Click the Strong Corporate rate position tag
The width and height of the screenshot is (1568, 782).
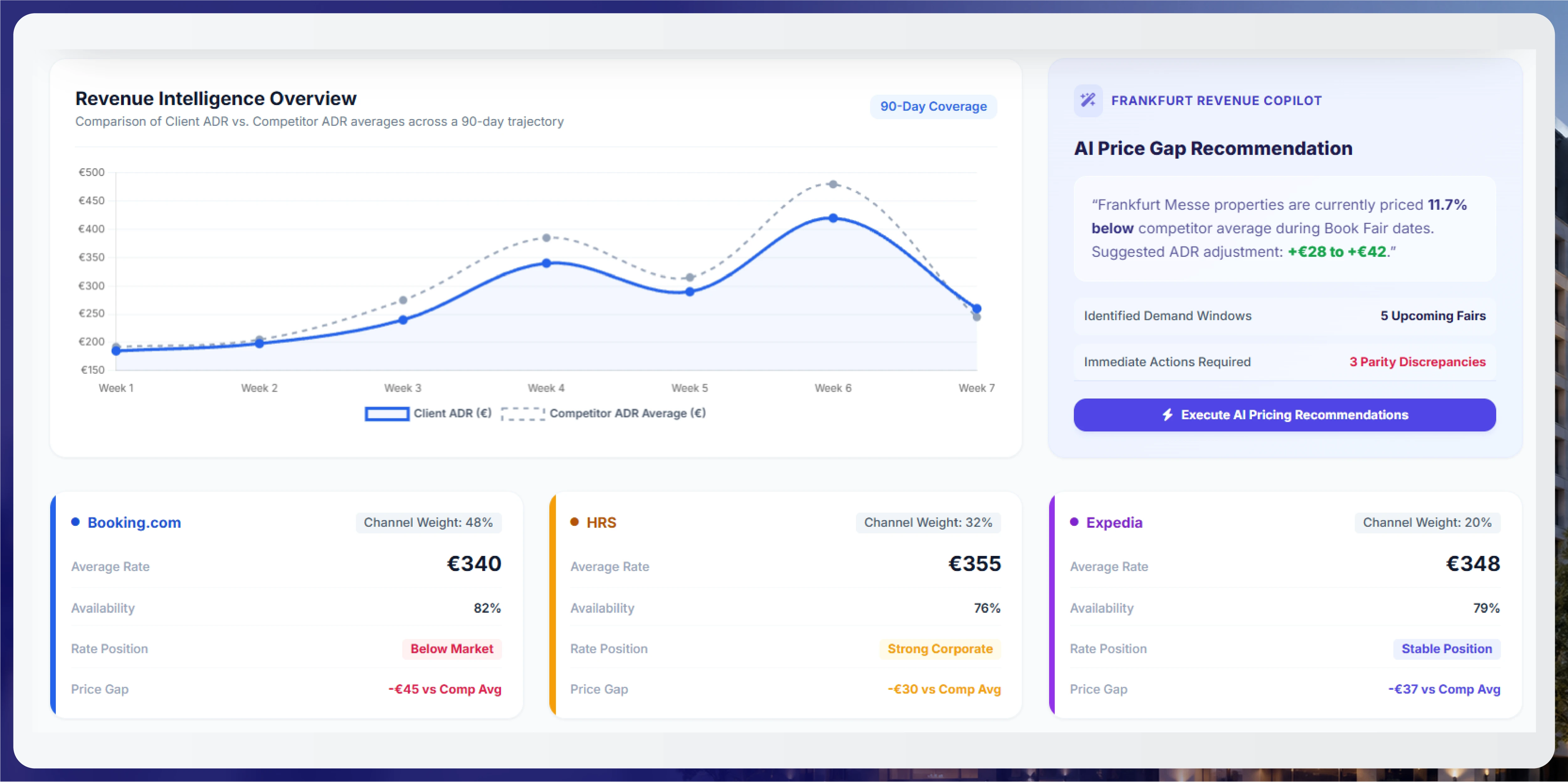coord(940,649)
